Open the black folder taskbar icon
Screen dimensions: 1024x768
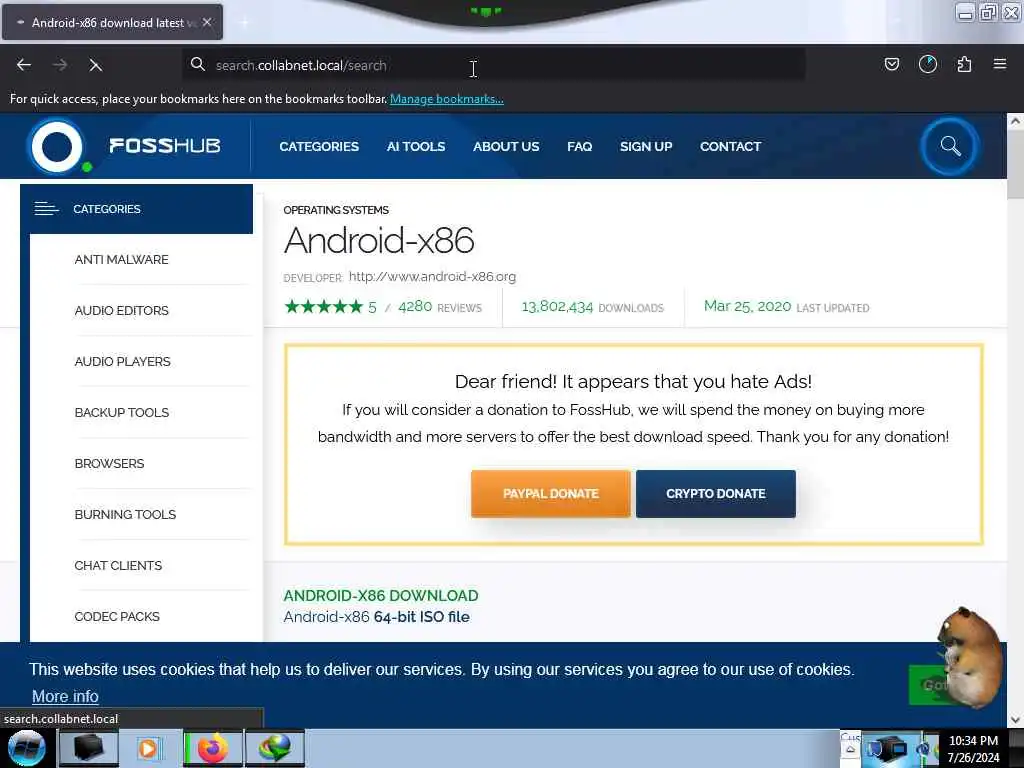pos(88,748)
